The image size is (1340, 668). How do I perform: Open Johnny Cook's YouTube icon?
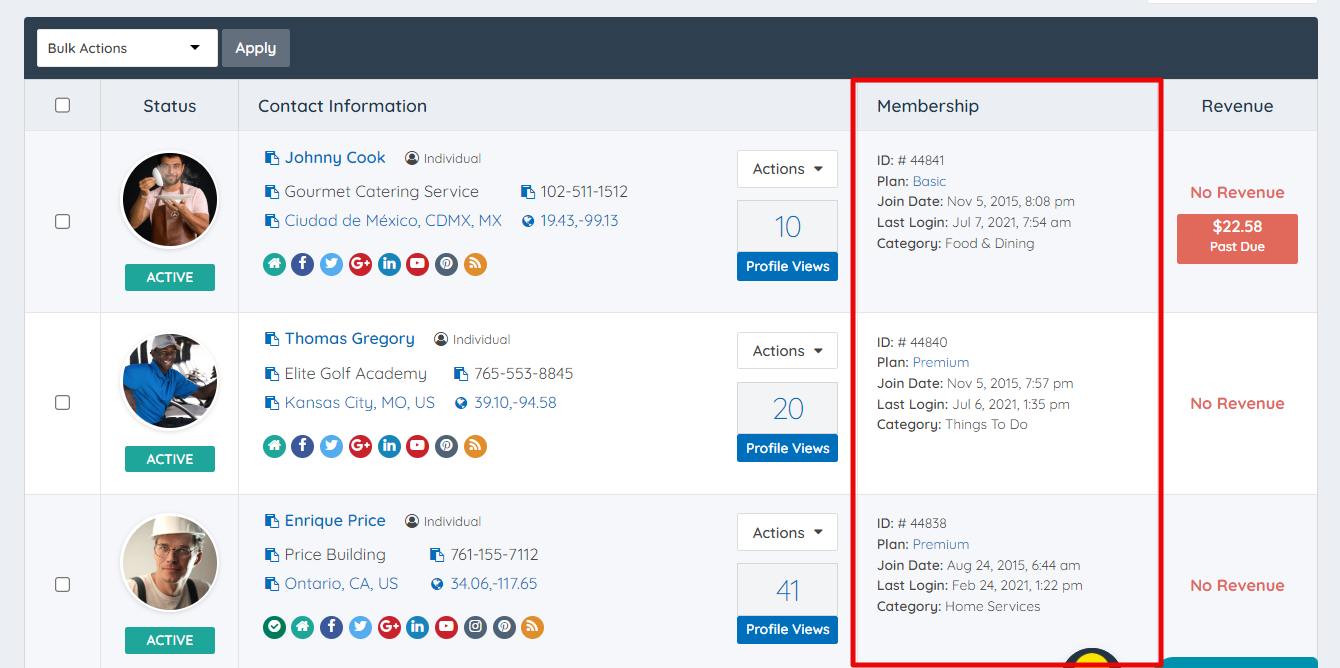(418, 264)
